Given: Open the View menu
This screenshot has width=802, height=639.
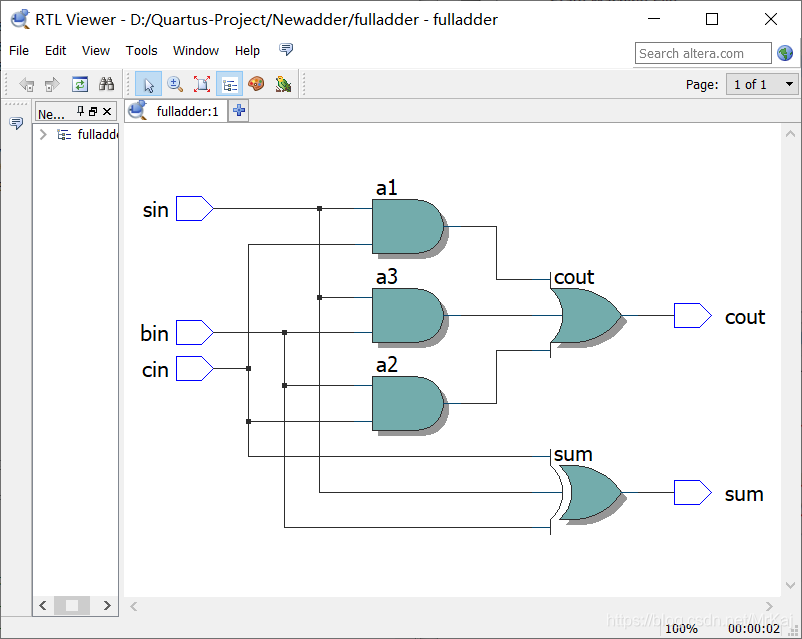Looking at the screenshot, I should (96, 51).
